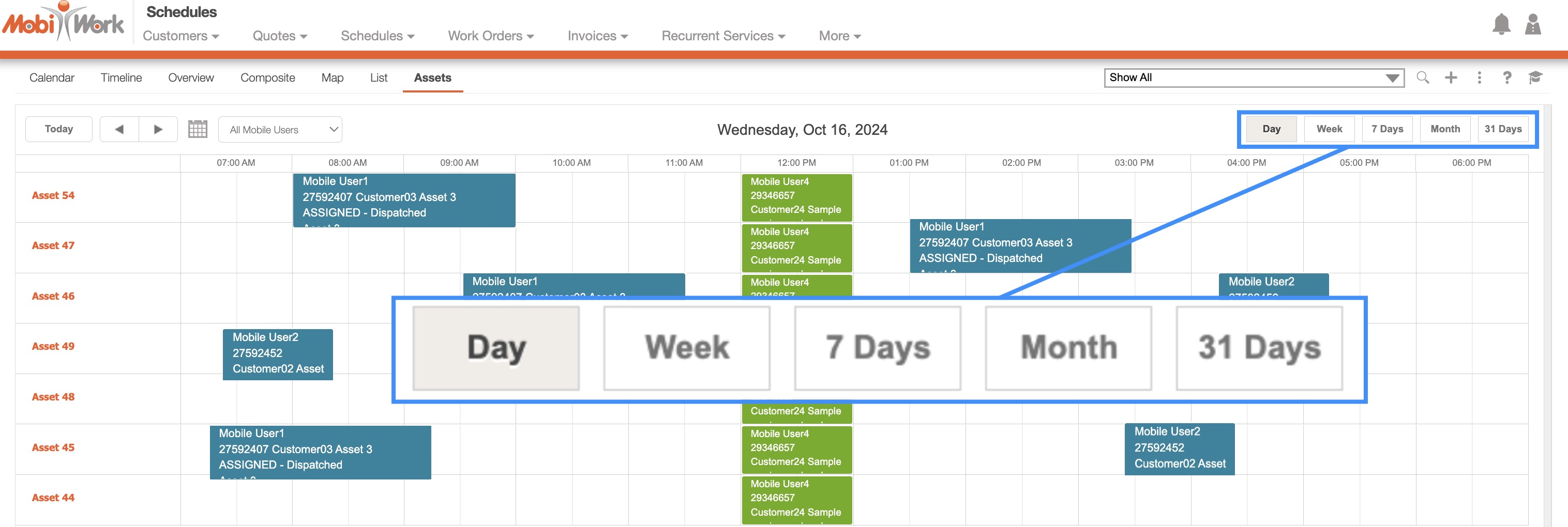
Task: Toggle the 31 Days view
Action: click(x=1503, y=129)
